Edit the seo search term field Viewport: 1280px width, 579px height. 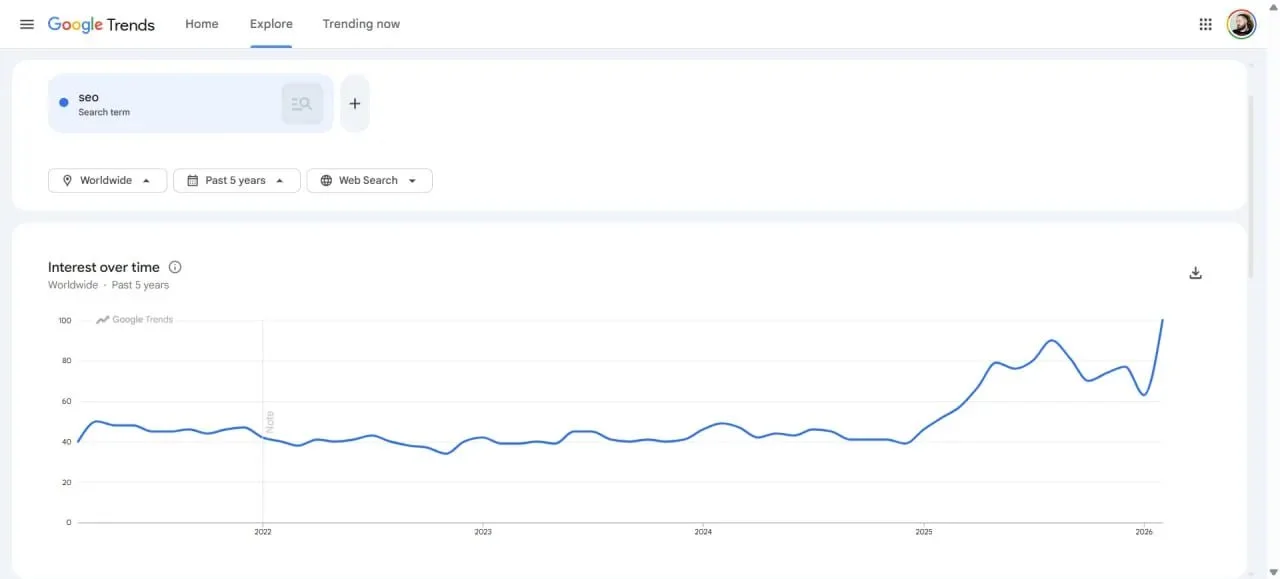tap(160, 103)
